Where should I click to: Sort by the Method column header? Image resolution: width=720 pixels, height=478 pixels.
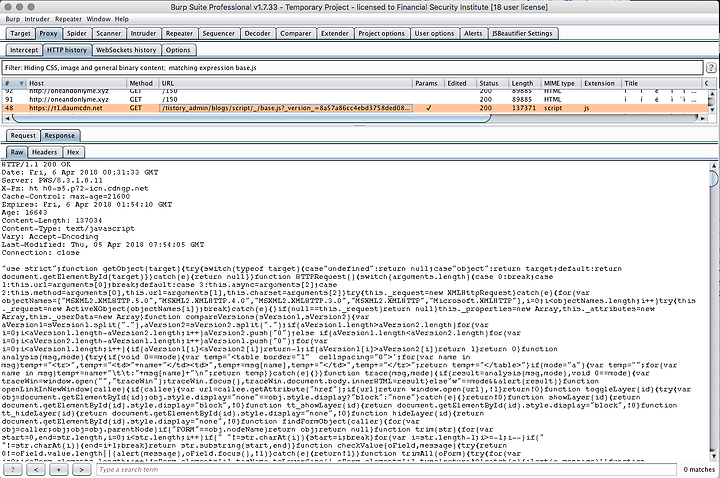pyautogui.click(x=141, y=84)
